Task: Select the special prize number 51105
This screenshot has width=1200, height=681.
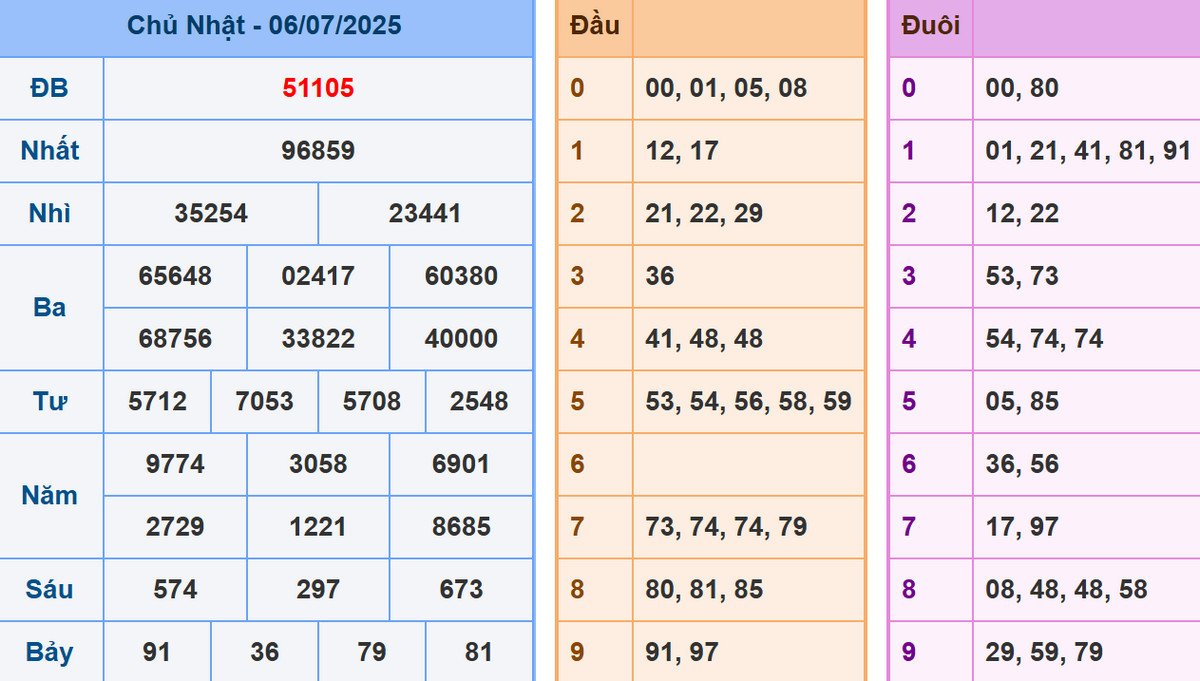Action: (x=318, y=88)
